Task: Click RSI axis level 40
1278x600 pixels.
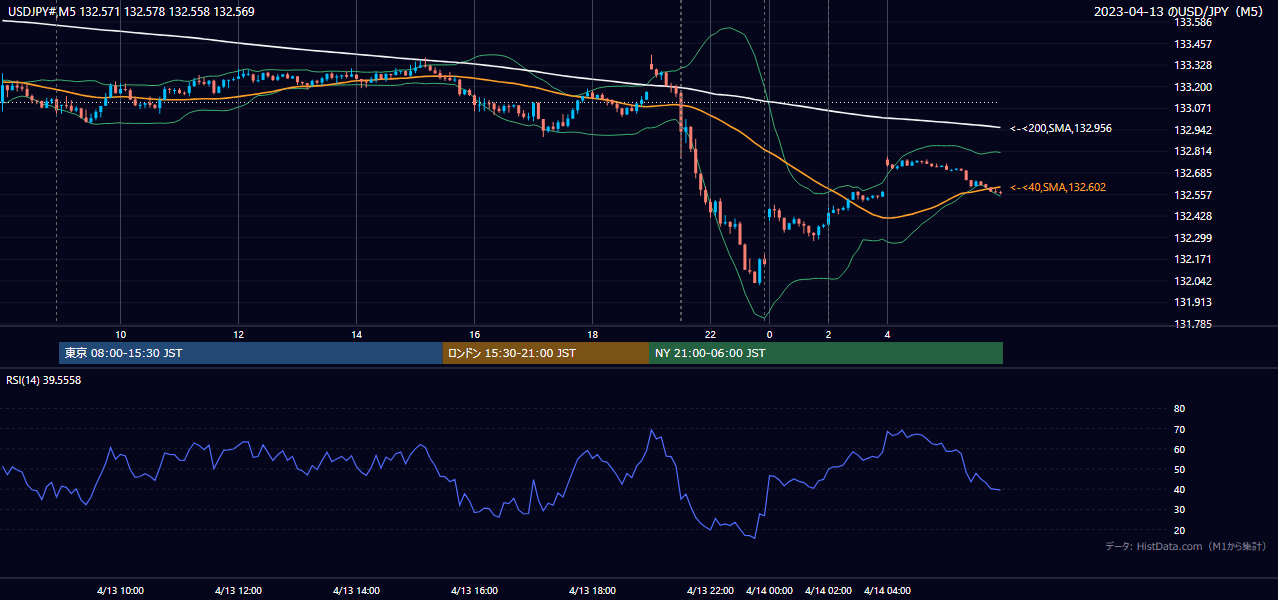Action: click(x=1180, y=489)
